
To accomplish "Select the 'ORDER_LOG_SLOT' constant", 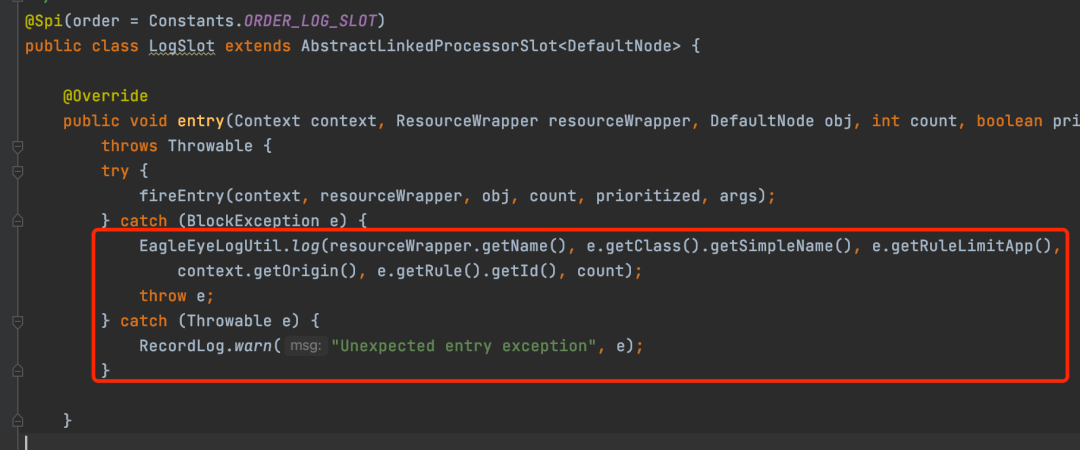I will point(311,21).
